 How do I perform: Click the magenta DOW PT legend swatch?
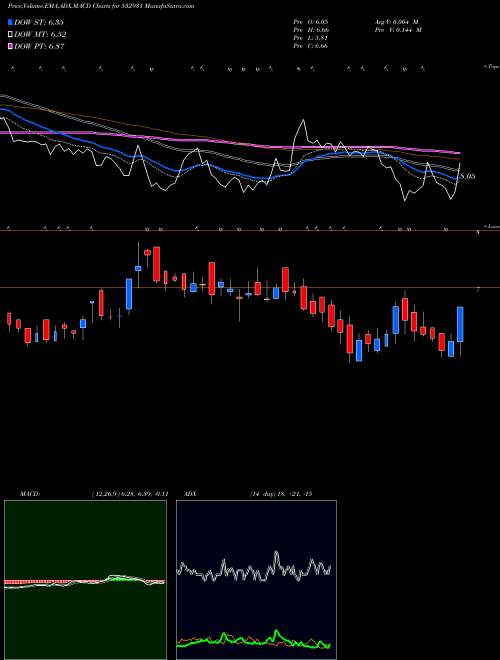(11, 47)
